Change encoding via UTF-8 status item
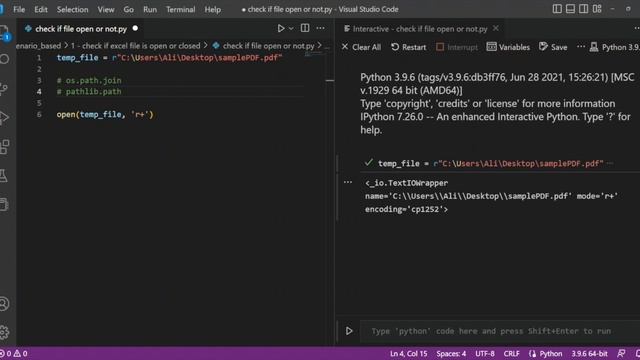This screenshot has height=360, width=640. pos(485,353)
